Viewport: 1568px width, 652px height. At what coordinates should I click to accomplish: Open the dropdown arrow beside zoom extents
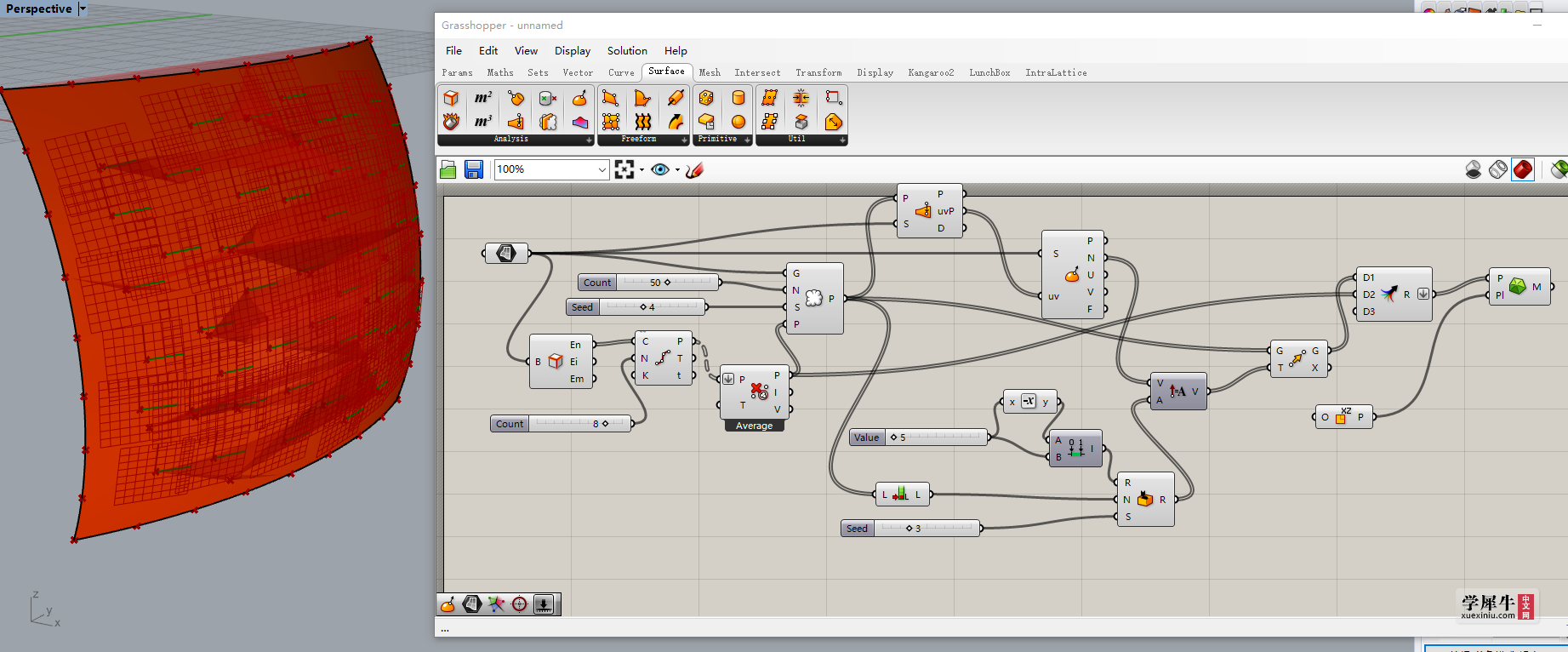click(641, 169)
